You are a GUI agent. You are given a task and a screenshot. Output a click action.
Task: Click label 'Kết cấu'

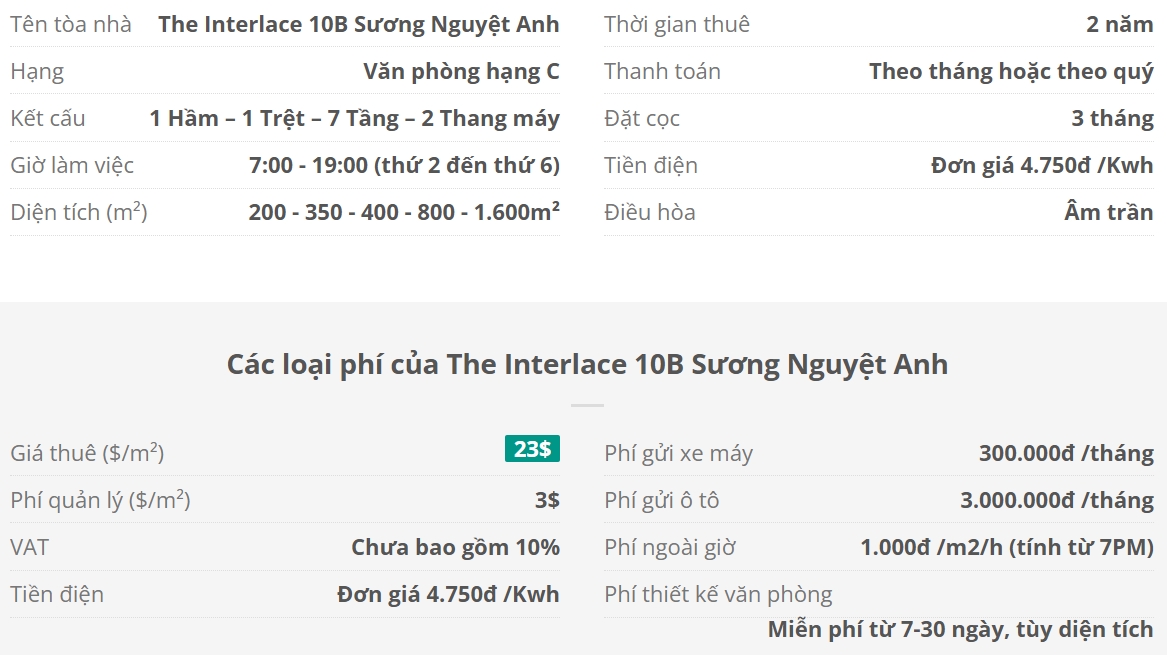pos(48,118)
